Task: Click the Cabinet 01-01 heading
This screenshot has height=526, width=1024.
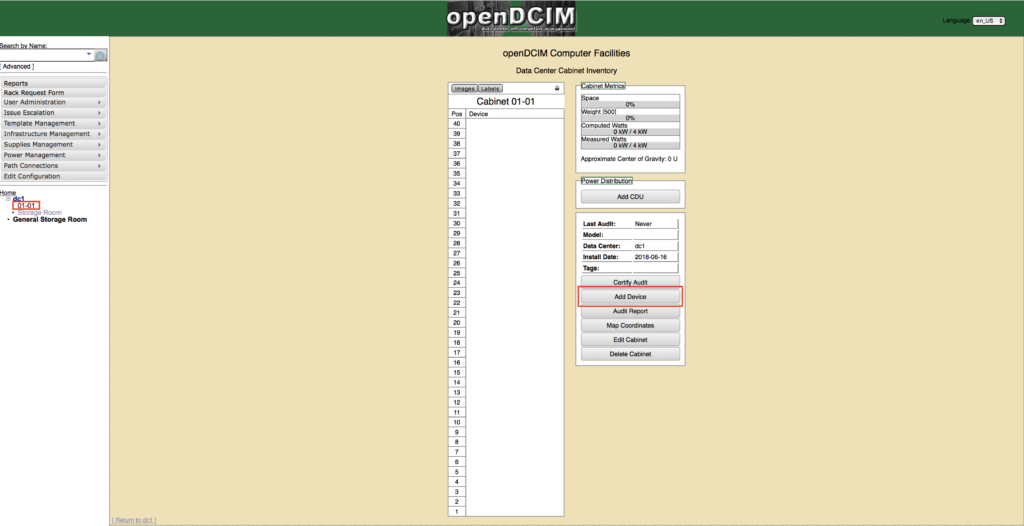Action: pyautogui.click(x=506, y=101)
